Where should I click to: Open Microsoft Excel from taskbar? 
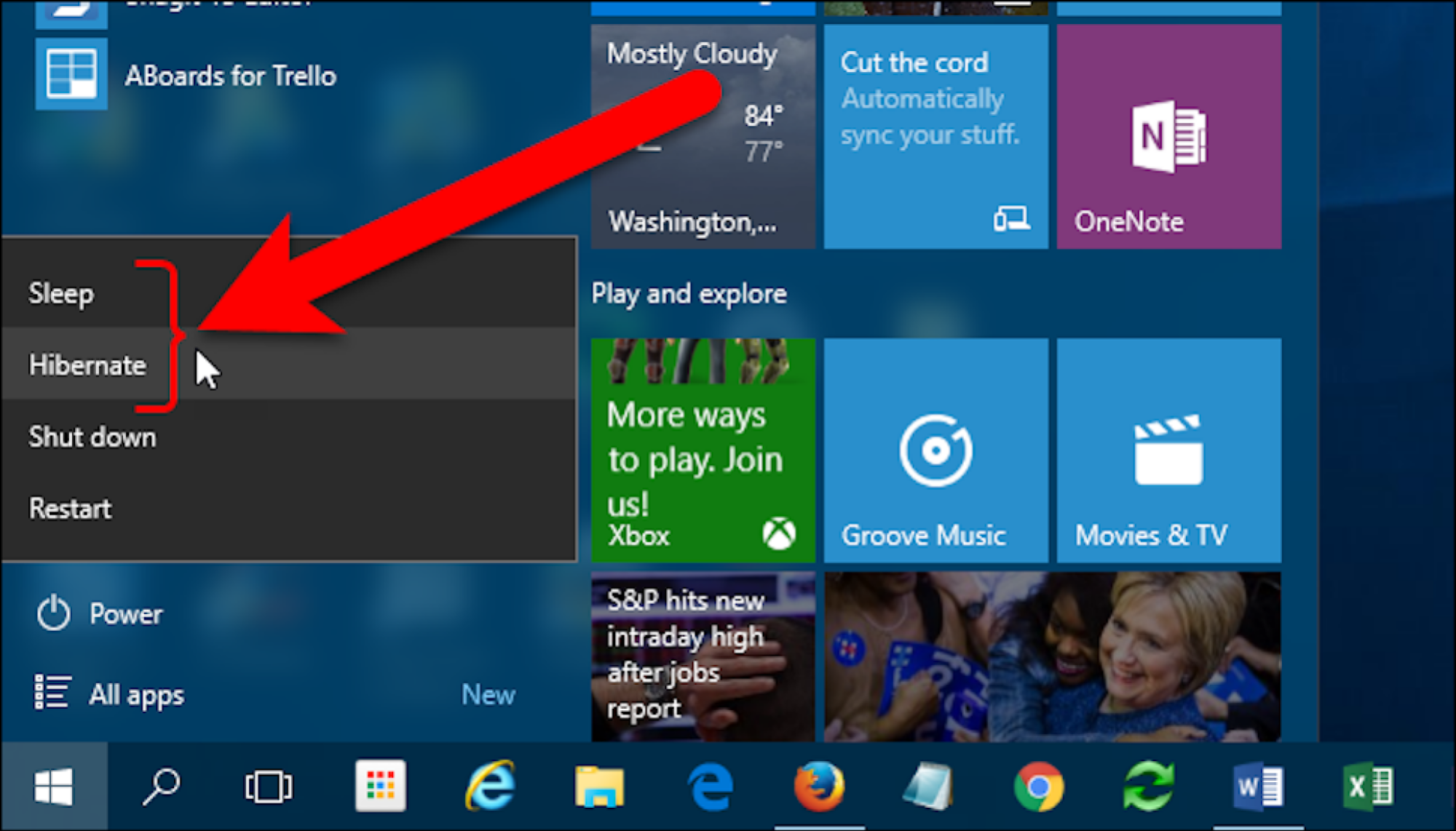1367,786
